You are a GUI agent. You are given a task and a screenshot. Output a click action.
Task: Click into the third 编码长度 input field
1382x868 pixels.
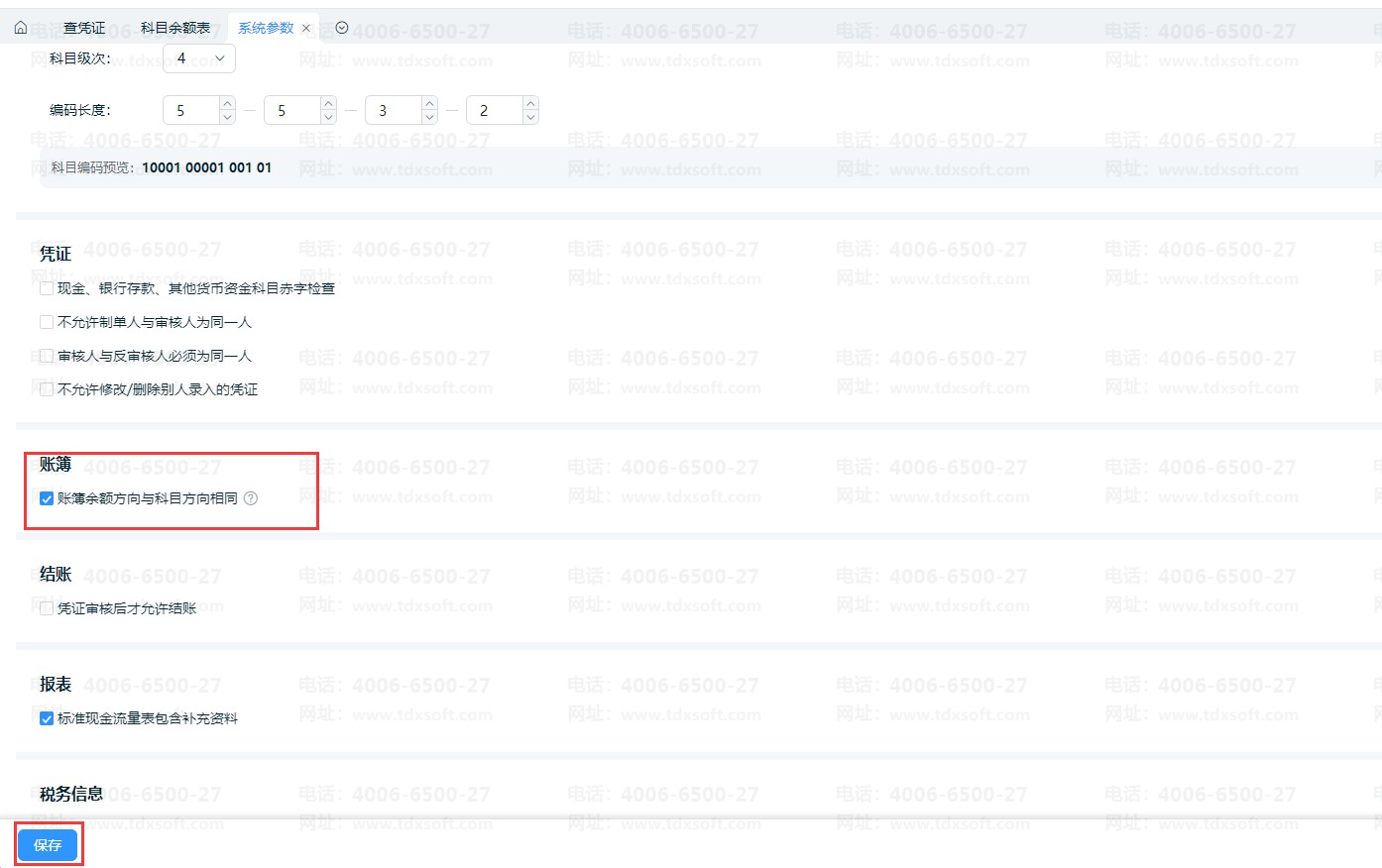click(392, 110)
